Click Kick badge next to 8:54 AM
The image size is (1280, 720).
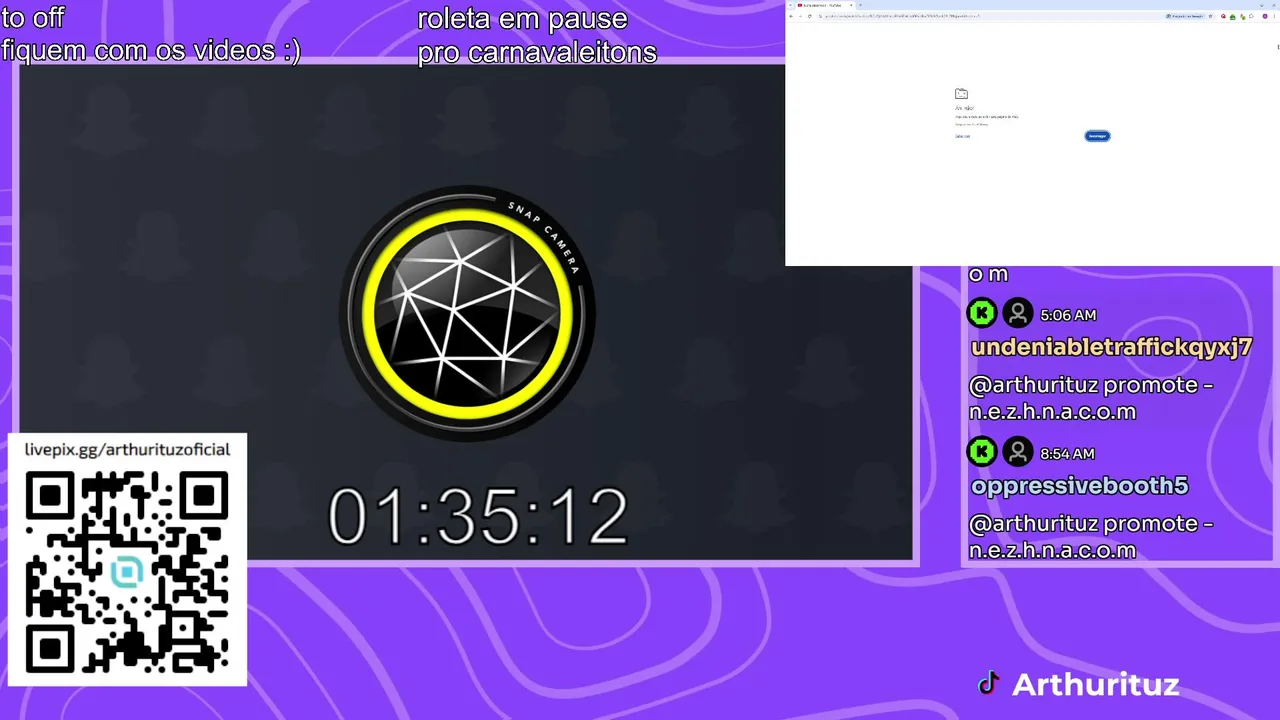click(x=982, y=453)
